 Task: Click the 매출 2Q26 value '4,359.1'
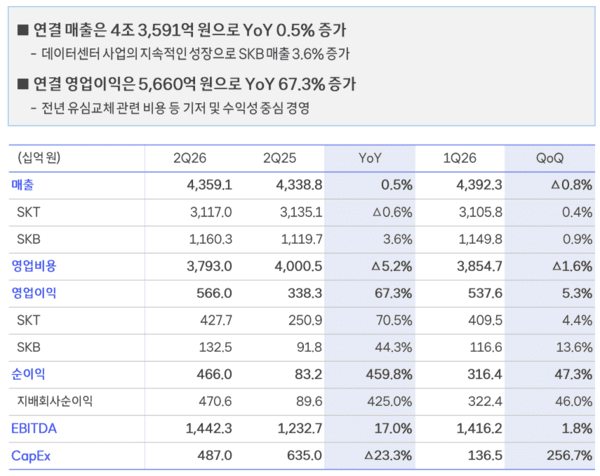(209, 185)
